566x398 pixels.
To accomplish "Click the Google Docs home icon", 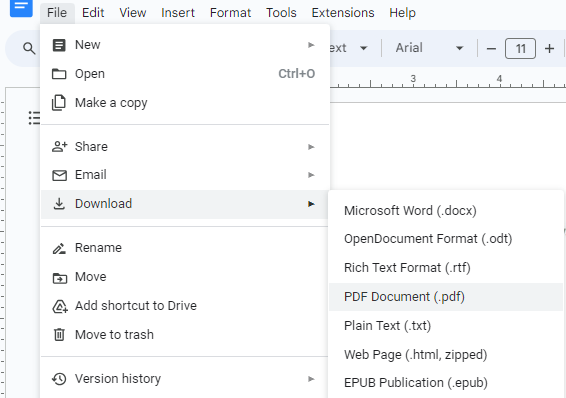I will click(x=21, y=7).
